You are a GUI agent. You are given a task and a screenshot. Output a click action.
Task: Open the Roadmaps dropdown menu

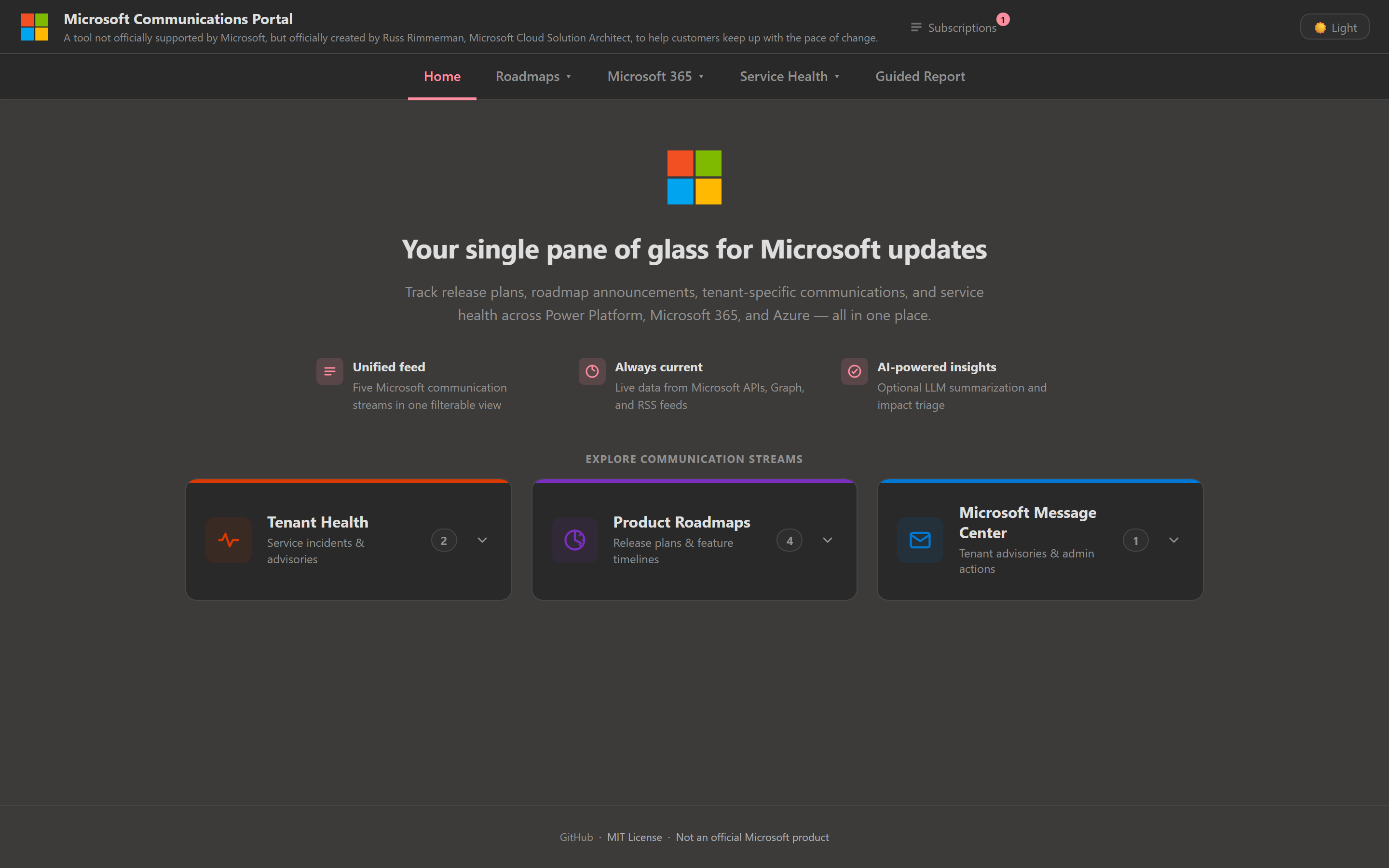(533, 76)
